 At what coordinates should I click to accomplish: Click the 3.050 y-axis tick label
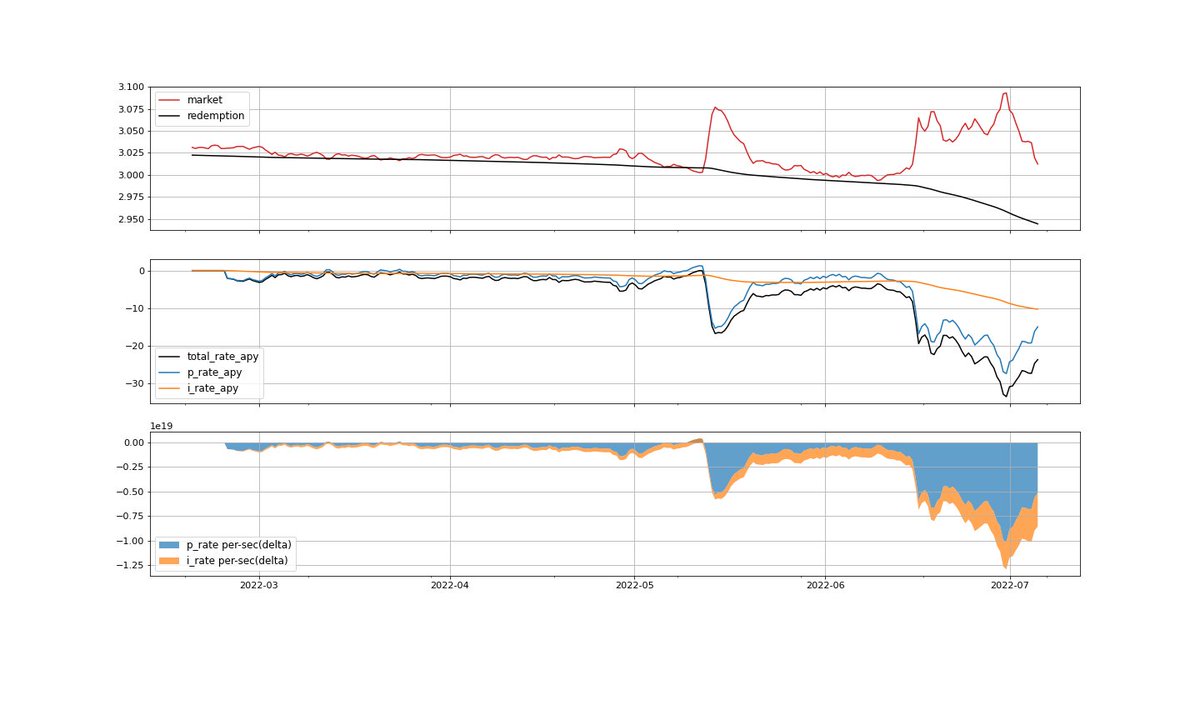click(129, 132)
